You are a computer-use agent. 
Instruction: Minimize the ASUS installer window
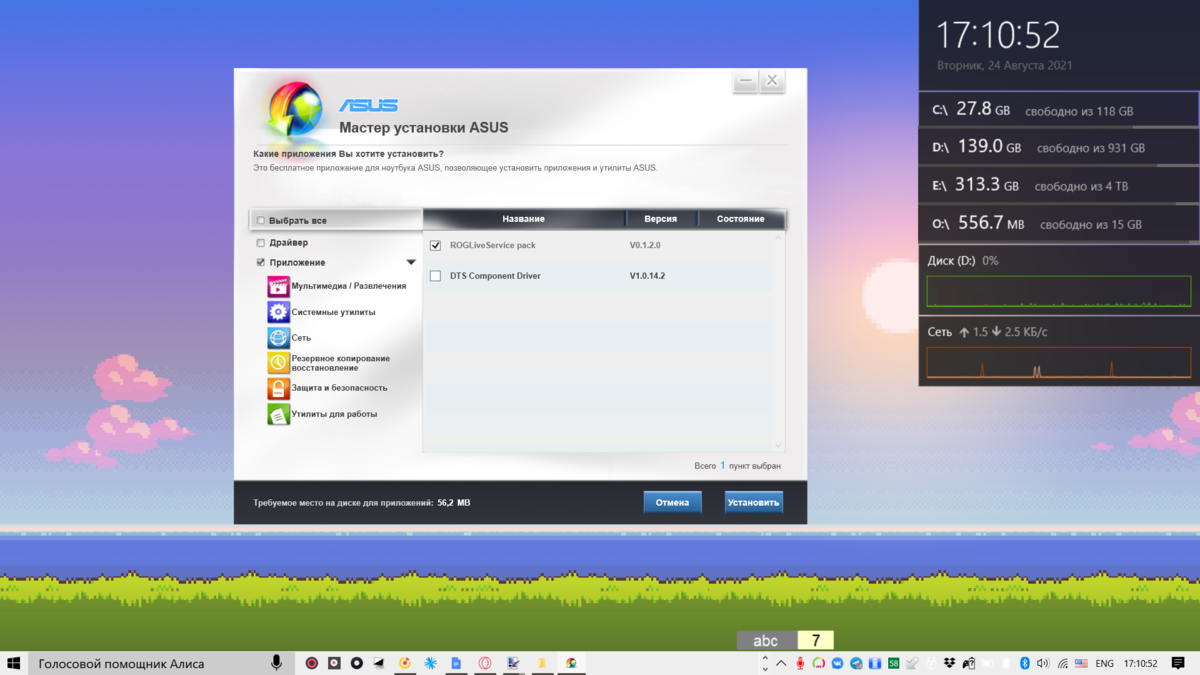(x=745, y=82)
